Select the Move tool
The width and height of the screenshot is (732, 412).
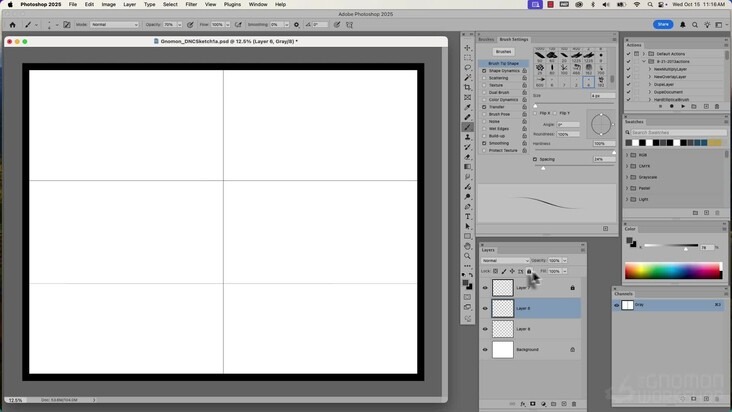pyautogui.click(x=467, y=48)
